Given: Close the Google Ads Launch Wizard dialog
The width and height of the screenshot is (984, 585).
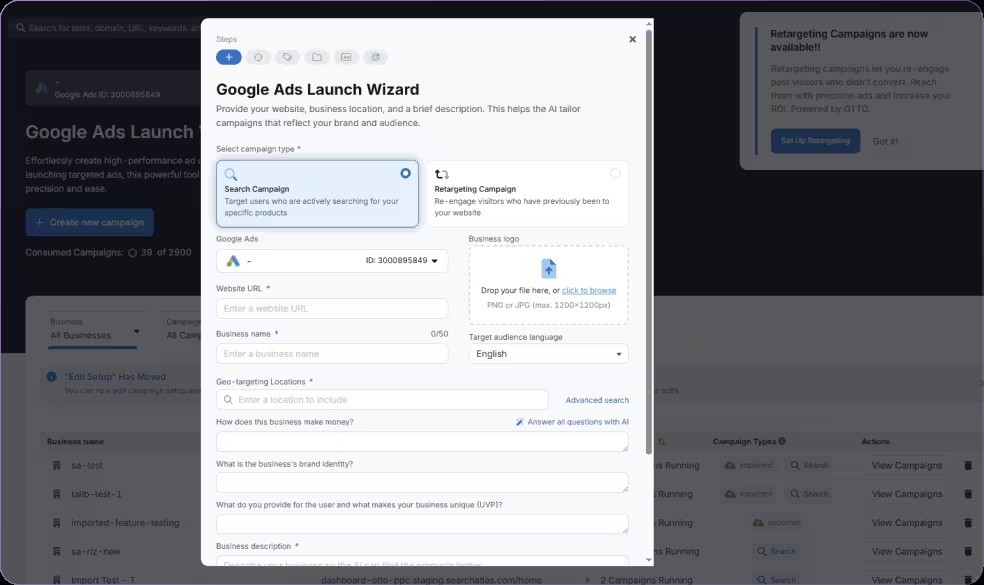Looking at the screenshot, I should point(633,39).
